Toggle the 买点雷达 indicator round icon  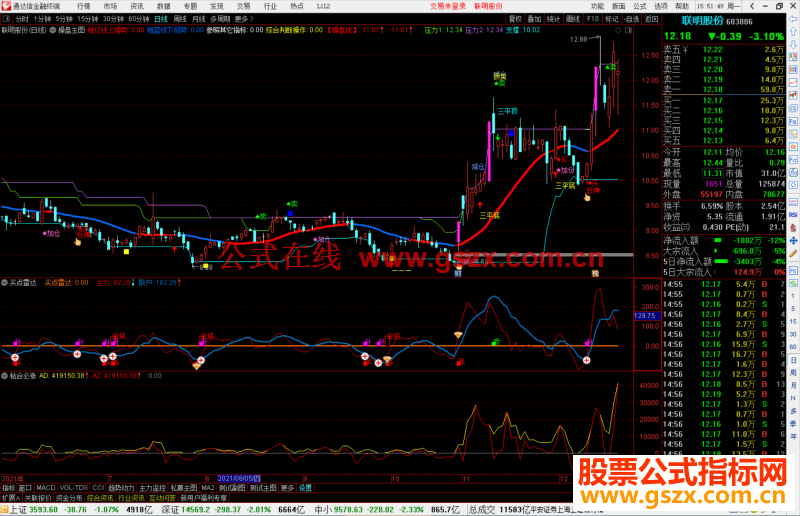[x=5, y=282]
